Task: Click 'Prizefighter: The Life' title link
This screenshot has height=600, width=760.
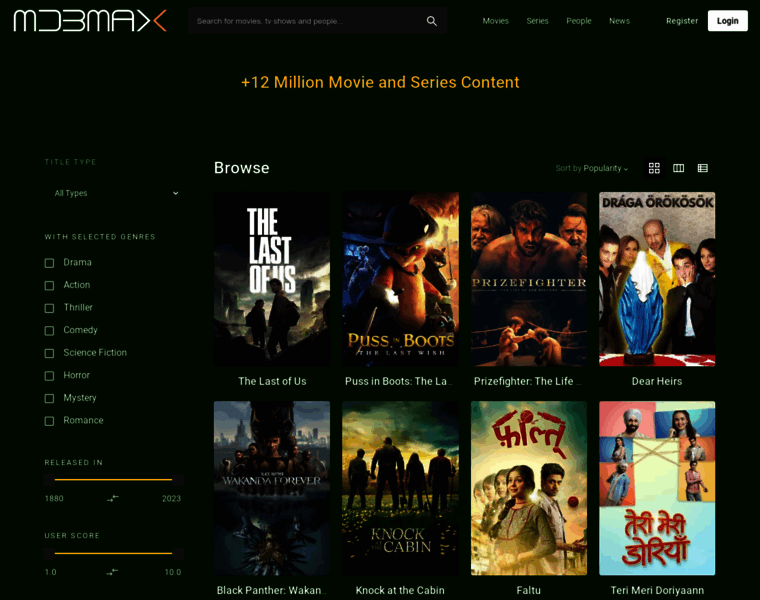Action: [527, 381]
